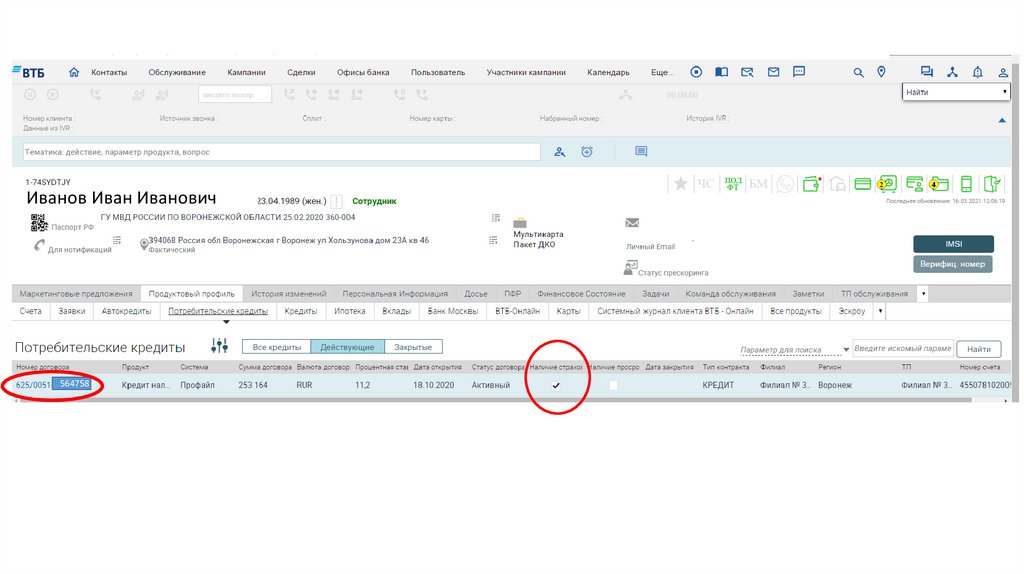Click the green wallet icon with red dot
This screenshot has width=1024, height=574.
coord(812,184)
